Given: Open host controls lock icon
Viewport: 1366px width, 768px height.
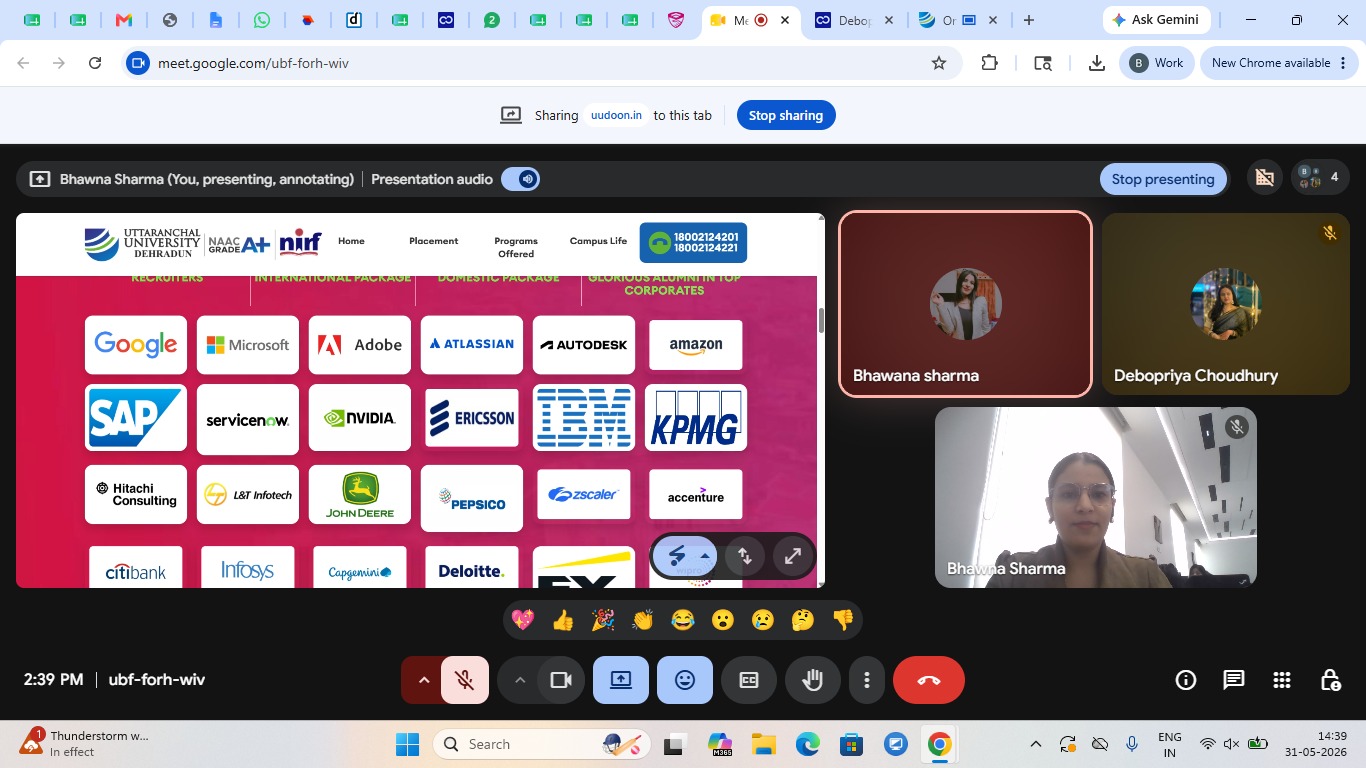Looking at the screenshot, I should 1330,680.
